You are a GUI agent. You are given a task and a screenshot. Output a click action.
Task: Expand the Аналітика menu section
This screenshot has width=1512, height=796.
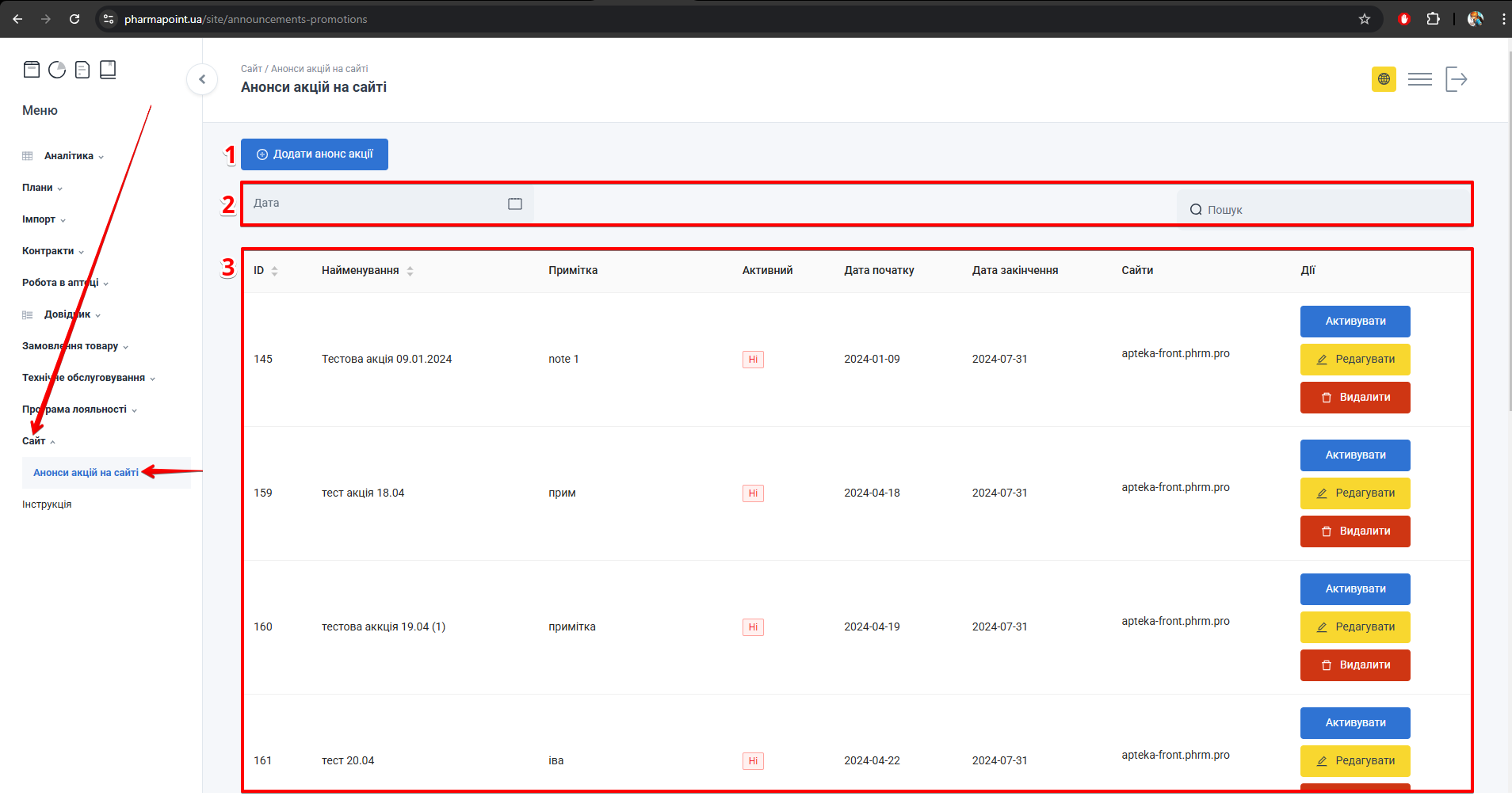69,156
